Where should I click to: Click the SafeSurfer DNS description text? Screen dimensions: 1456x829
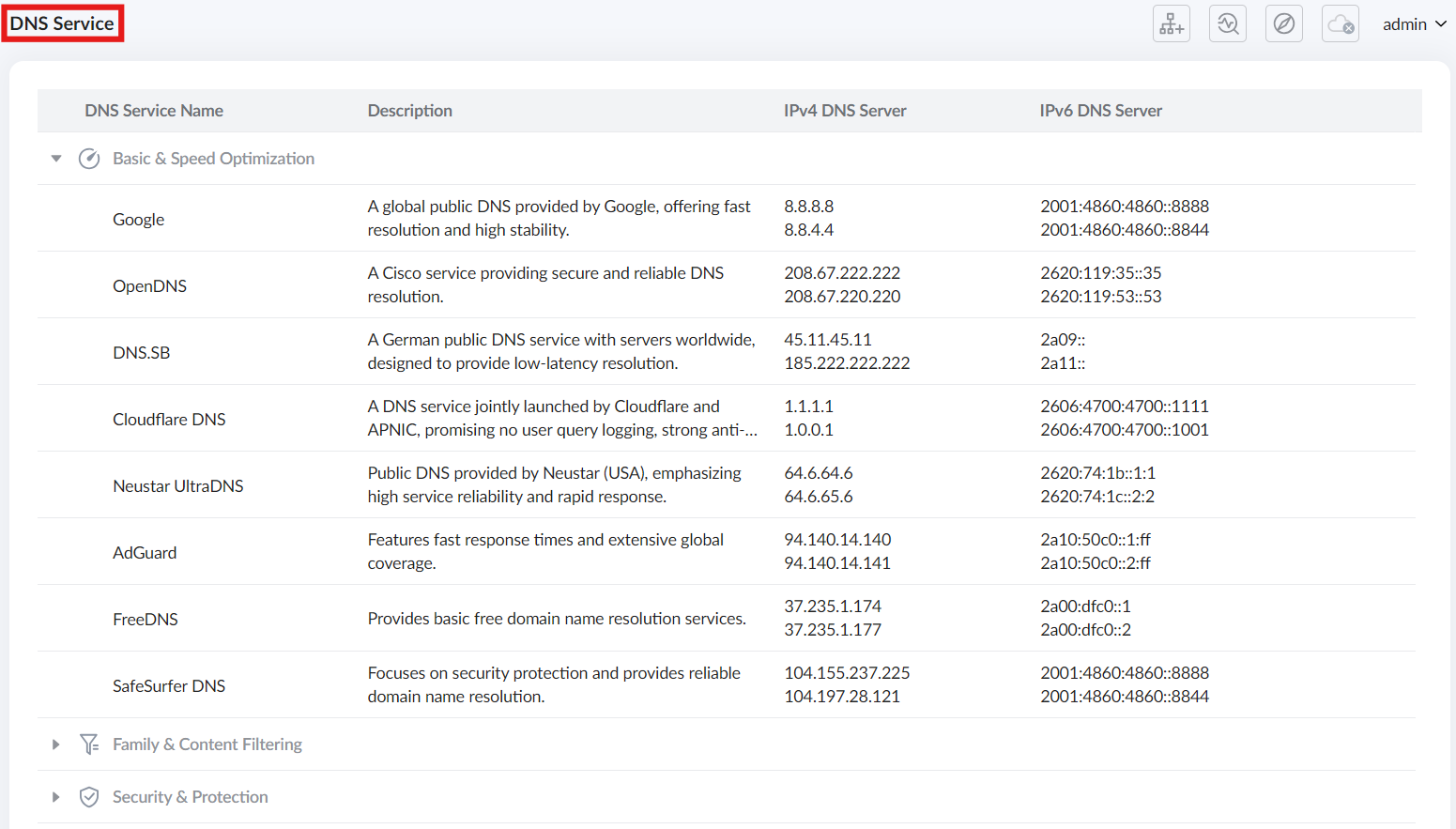[x=554, y=684]
